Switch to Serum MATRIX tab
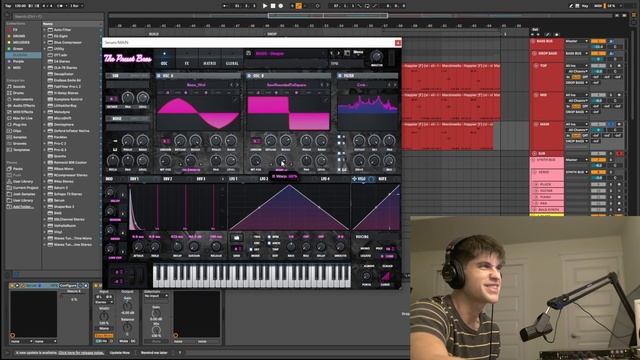The width and height of the screenshot is (640, 360). coord(209,59)
